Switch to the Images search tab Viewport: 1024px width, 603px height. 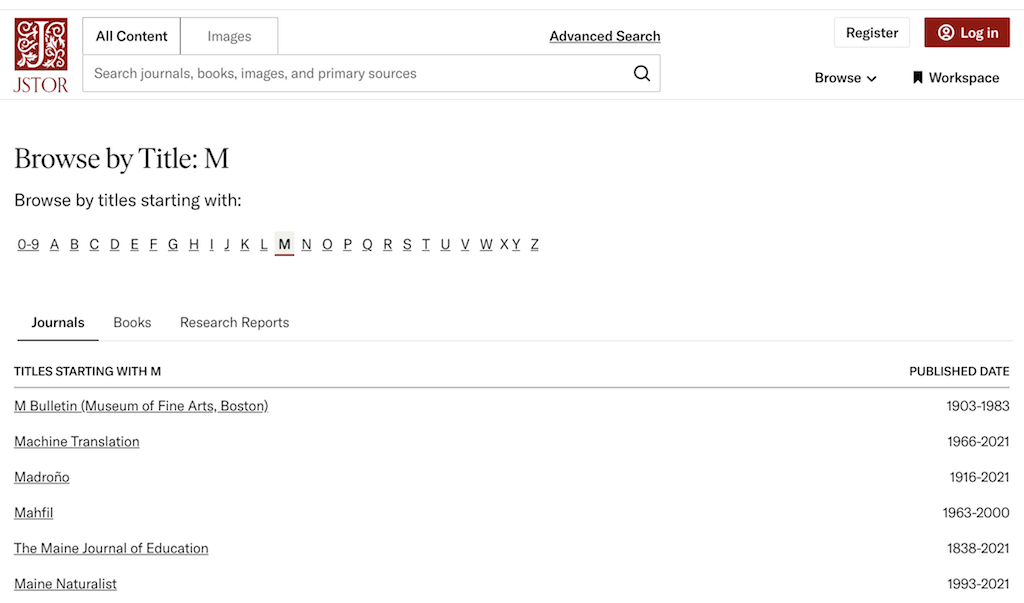click(228, 35)
